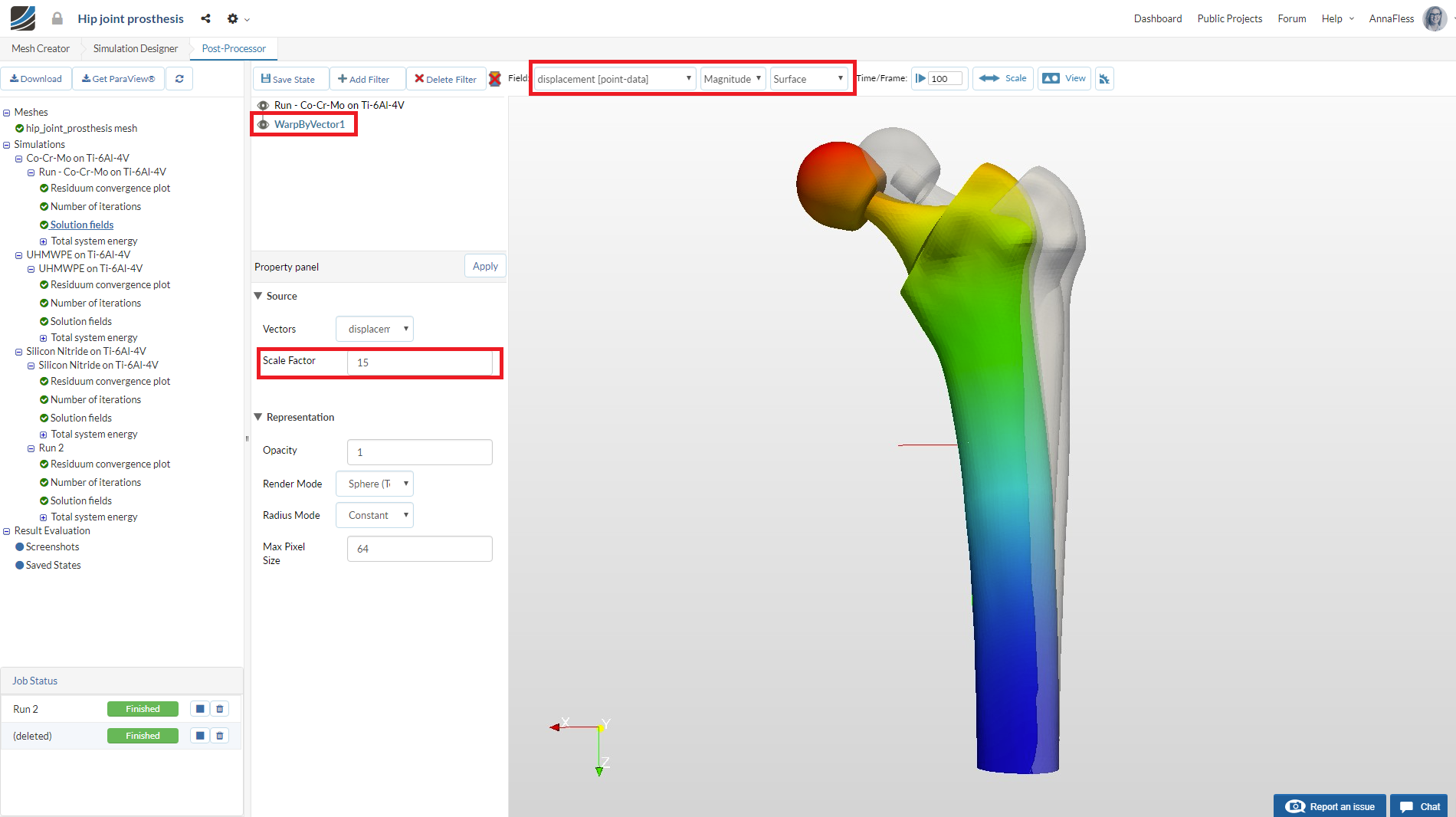The width and height of the screenshot is (1456, 817).
Task: Collapse the Result Evaluation node
Action: (x=7, y=531)
